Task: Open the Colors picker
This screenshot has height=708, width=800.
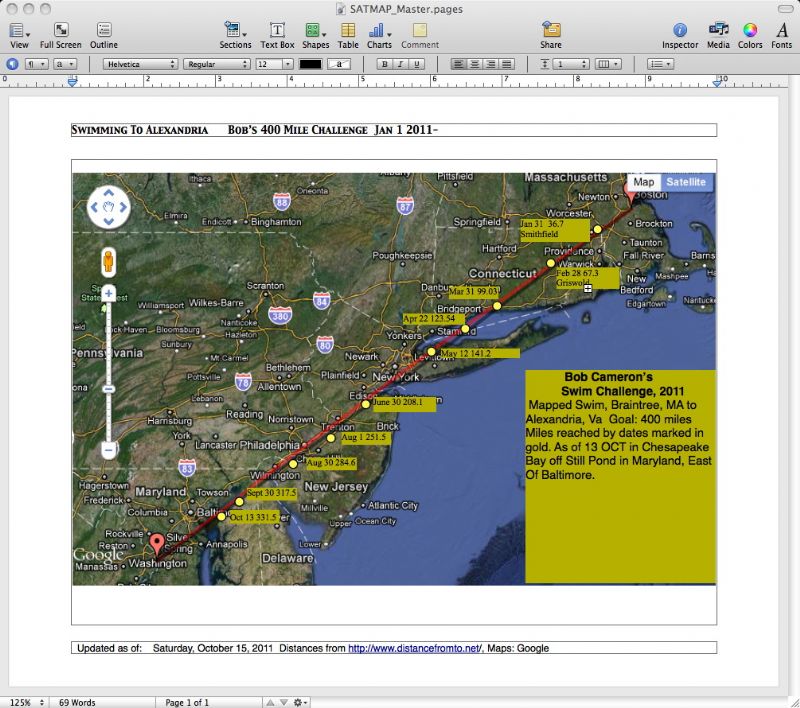Action: [x=749, y=36]
